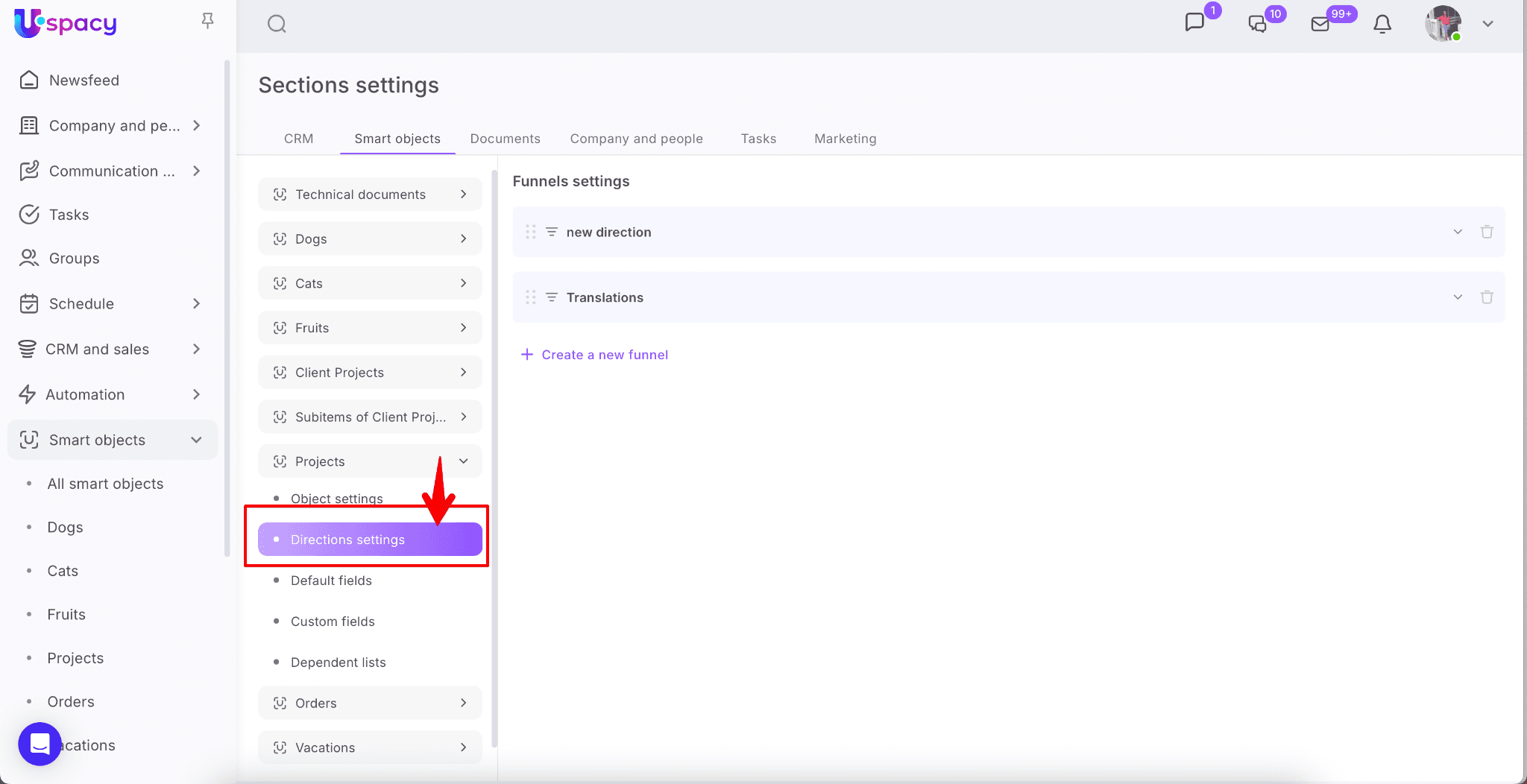This screenshot has width=1527, height=784.
Task: Open the support chat widget
Action: click(40, 743)
